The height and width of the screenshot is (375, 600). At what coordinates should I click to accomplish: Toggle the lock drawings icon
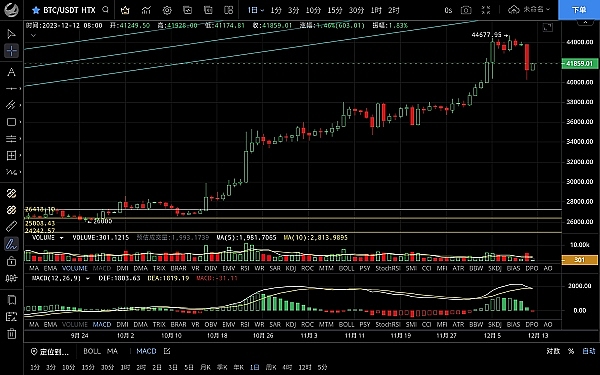(11, 261)
